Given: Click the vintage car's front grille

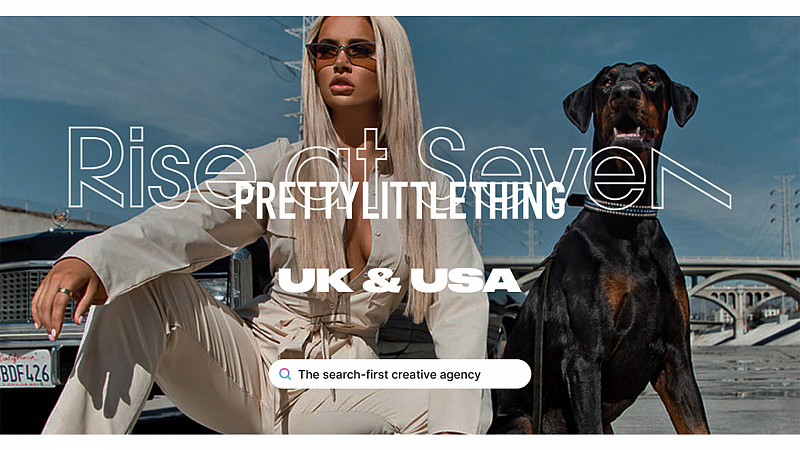Looking at the screenshot, I should [31, 297].
